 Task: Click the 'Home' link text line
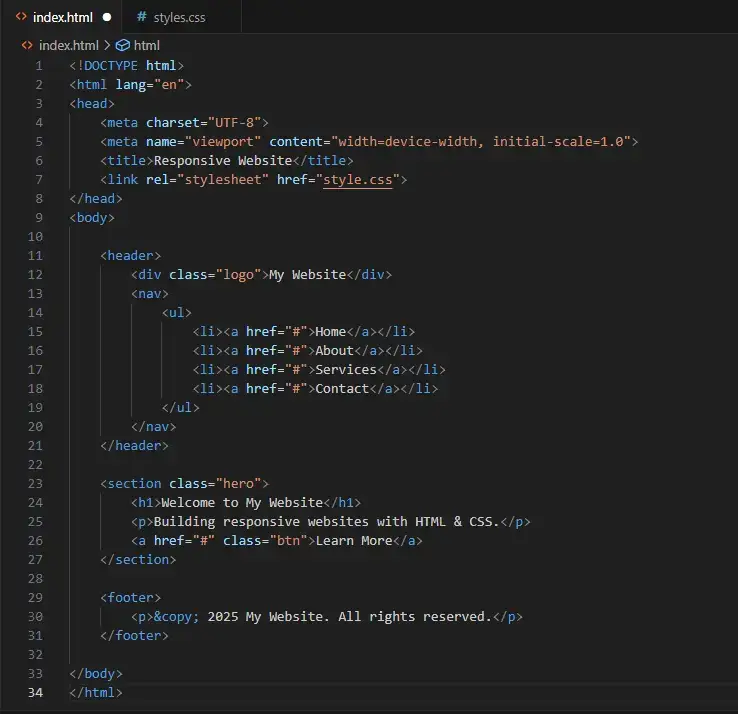(304, 332)
